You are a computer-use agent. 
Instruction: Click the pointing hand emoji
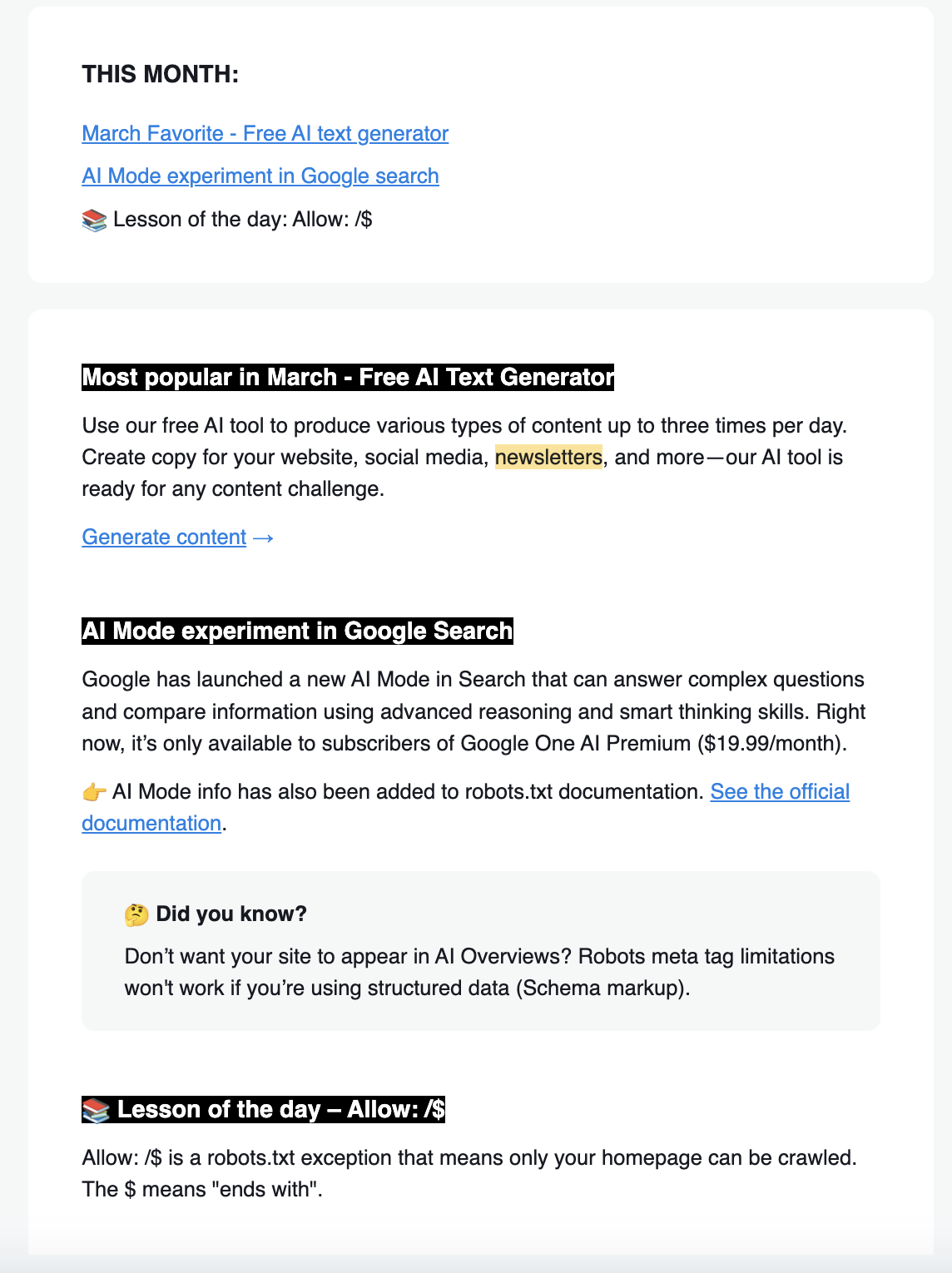point(94,792)
